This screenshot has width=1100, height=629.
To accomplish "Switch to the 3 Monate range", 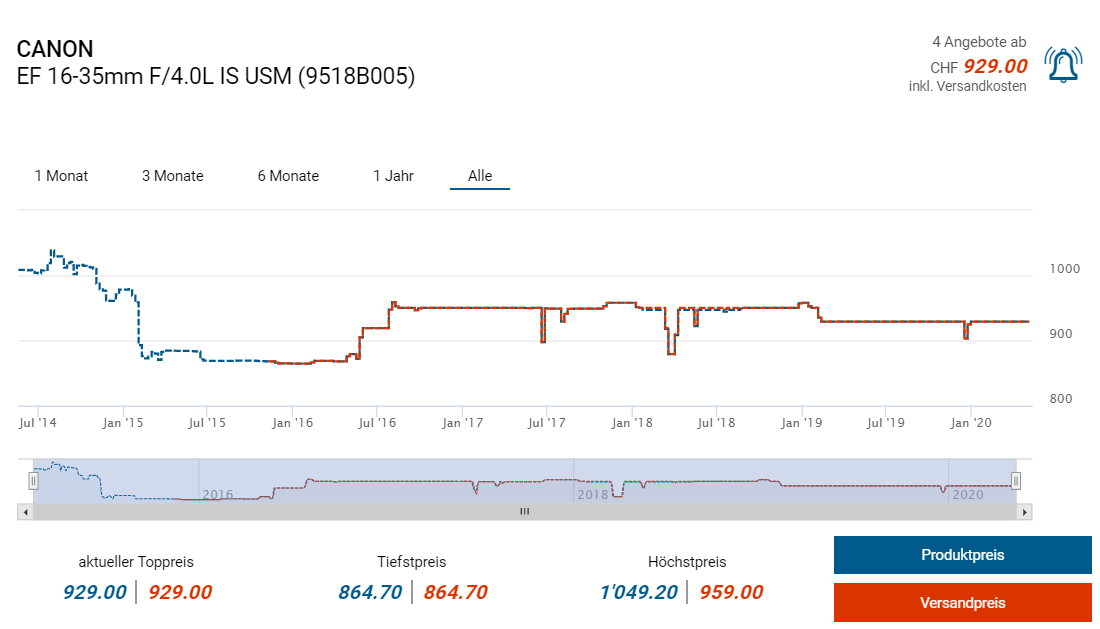I will [172, 176].
